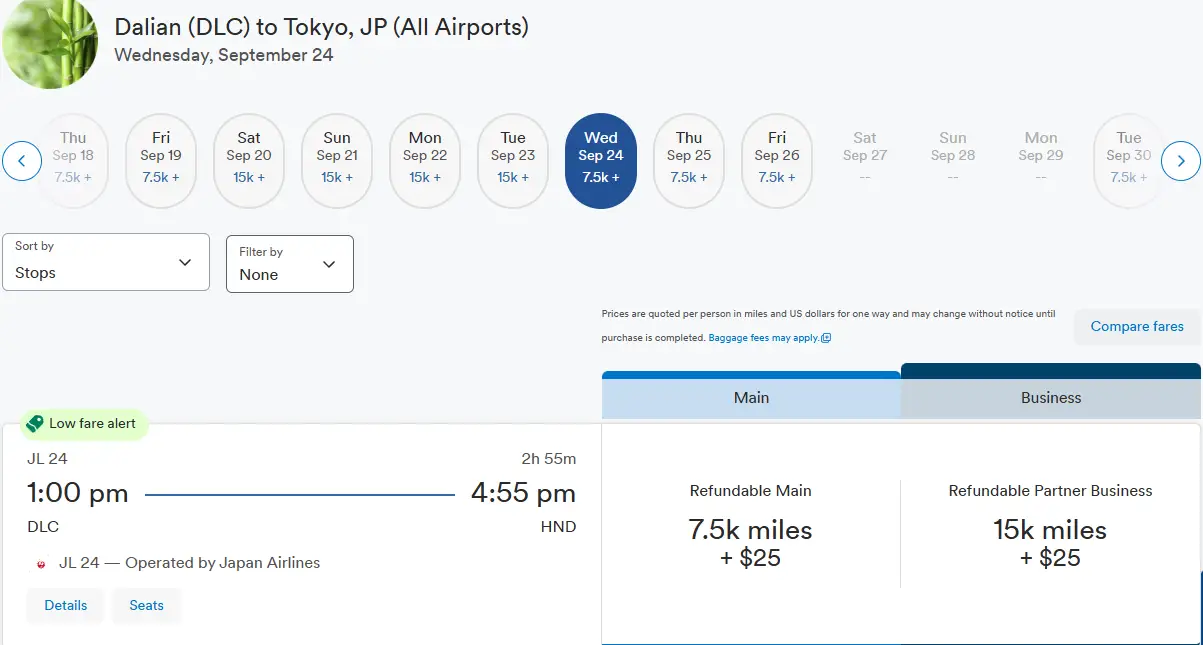Select Thu Sep 25 date option
The image size is (1203, 645).
pyautogui.click(x=689, y=161)
